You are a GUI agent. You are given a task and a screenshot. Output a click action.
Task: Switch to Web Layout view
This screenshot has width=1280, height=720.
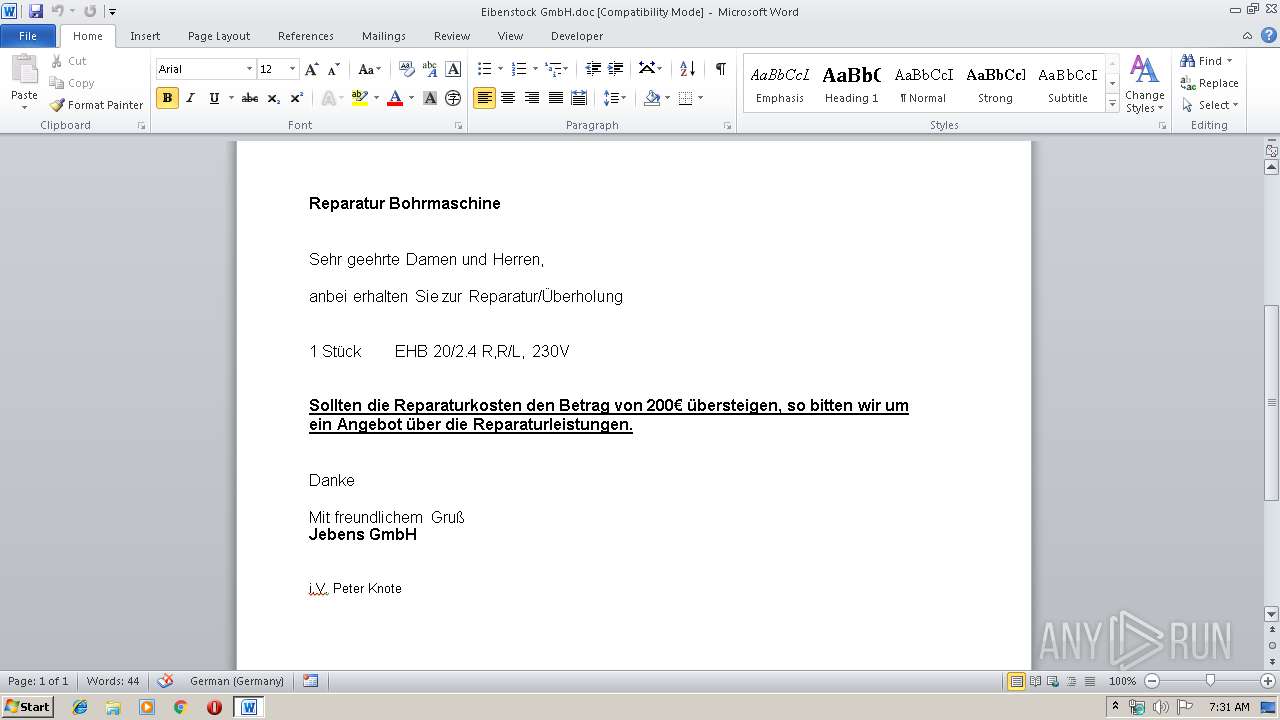coord(1052,681)
